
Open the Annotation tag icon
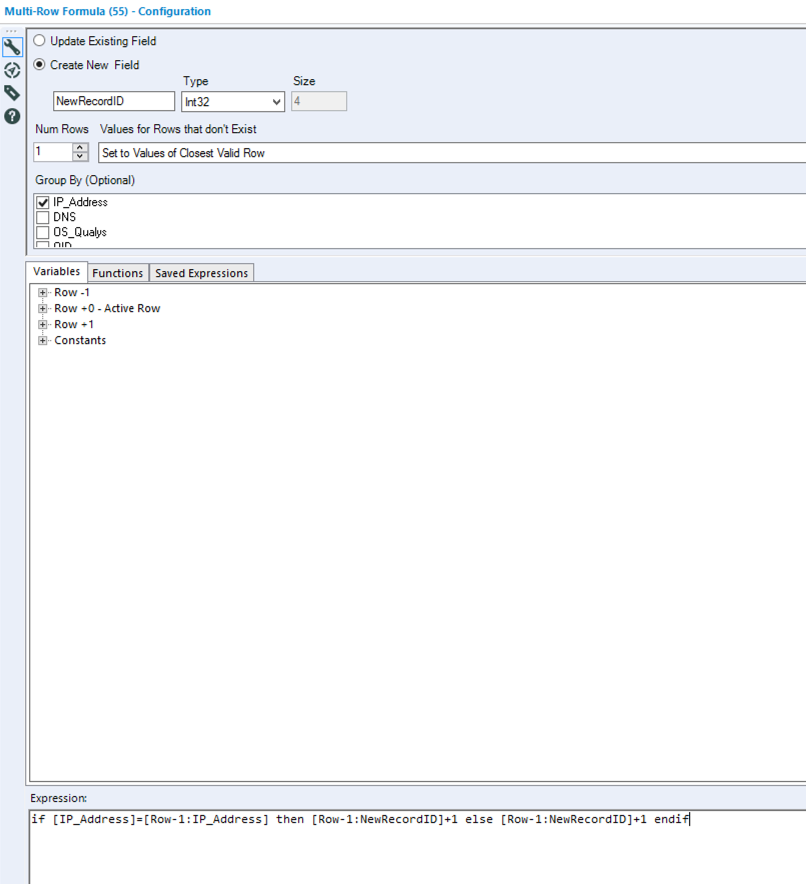click(12, 93)
